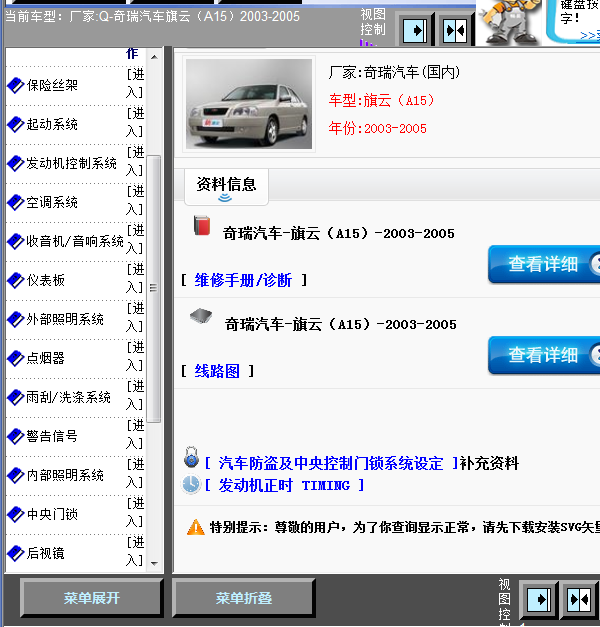Click the book icon beside 后视镜

(16, 553)
